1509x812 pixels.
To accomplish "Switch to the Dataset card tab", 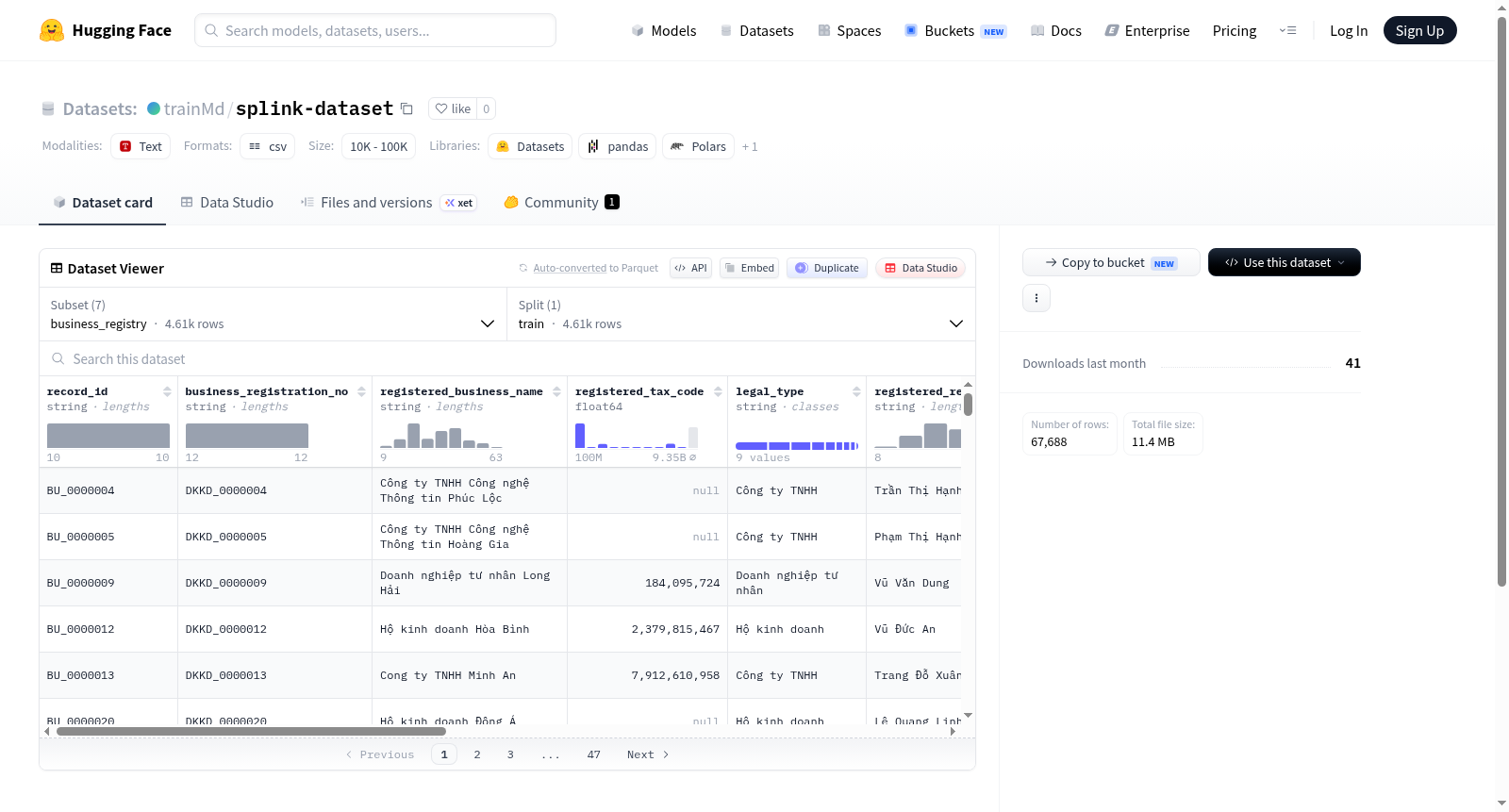I will pos(102,202).
